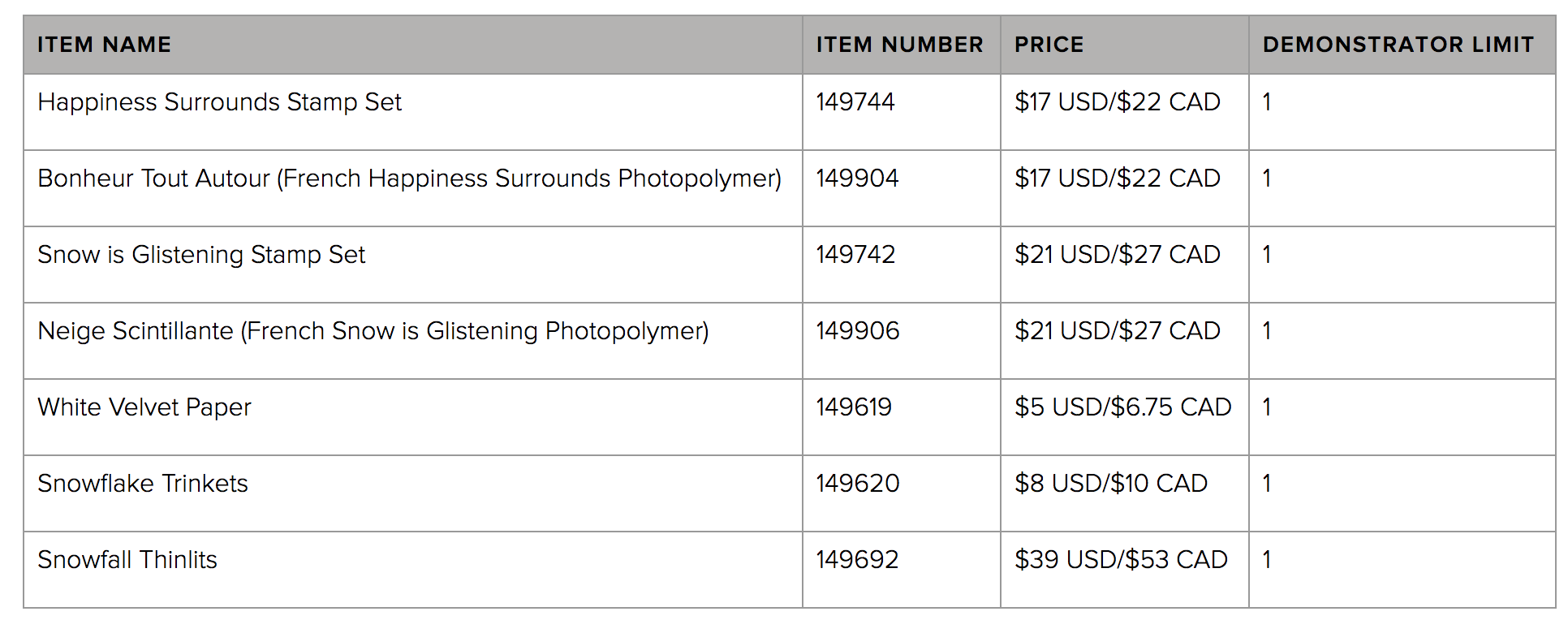Click Neige Scintillante item name

(373, 331)
